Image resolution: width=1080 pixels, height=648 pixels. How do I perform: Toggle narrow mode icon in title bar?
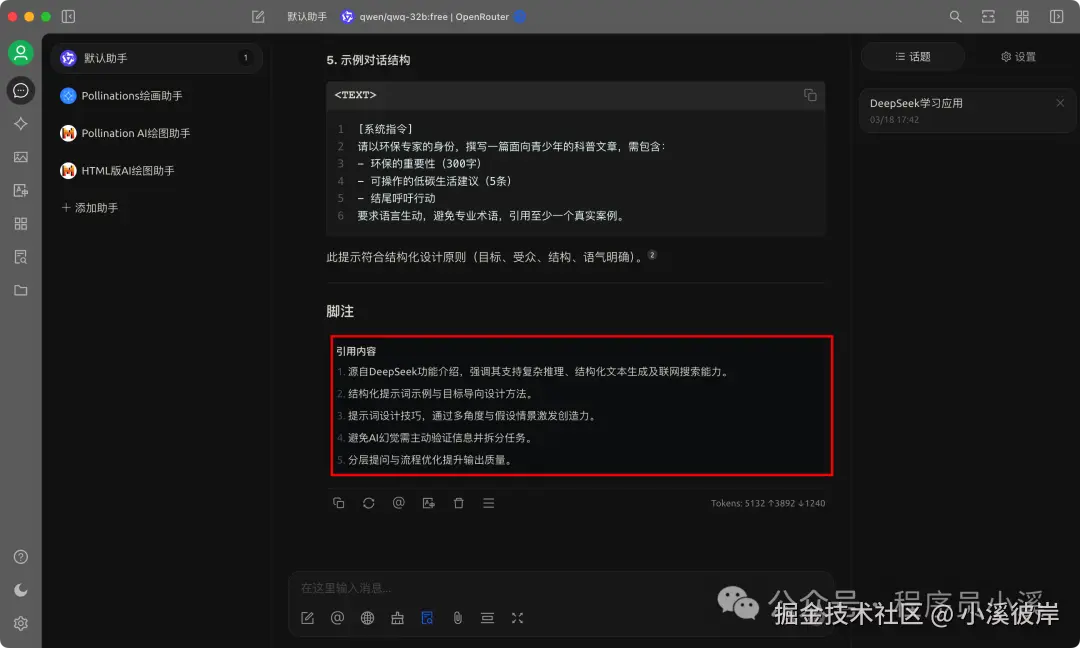pos(988,17)
